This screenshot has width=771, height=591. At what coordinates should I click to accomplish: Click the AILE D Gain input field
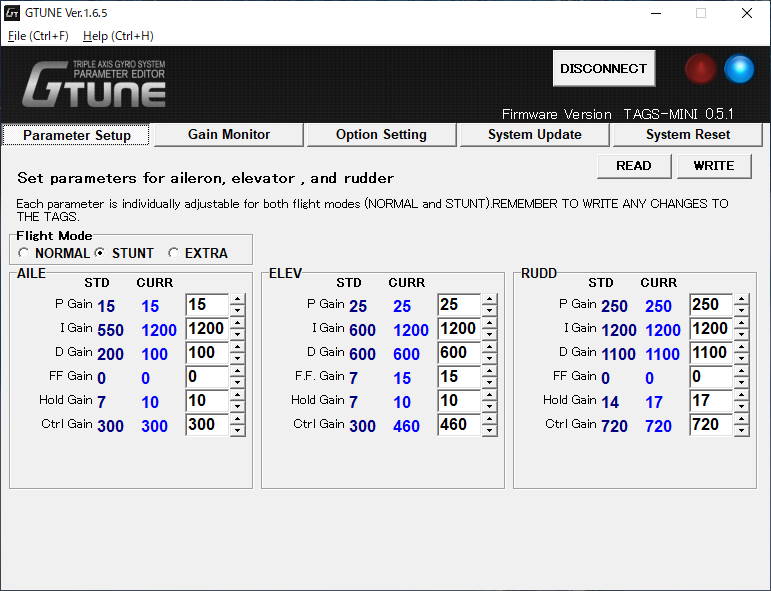pyautogui.click(x=208, y=353)
